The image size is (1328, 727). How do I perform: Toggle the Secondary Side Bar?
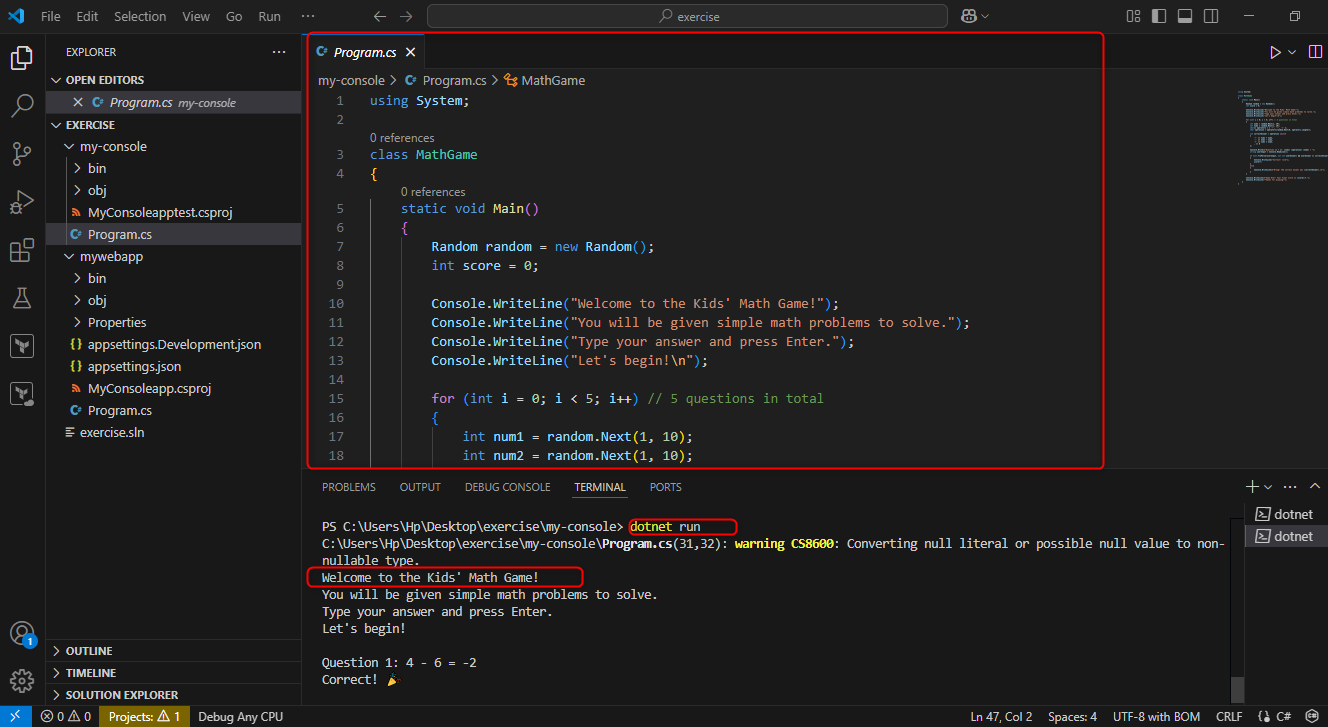point(1211,16)
